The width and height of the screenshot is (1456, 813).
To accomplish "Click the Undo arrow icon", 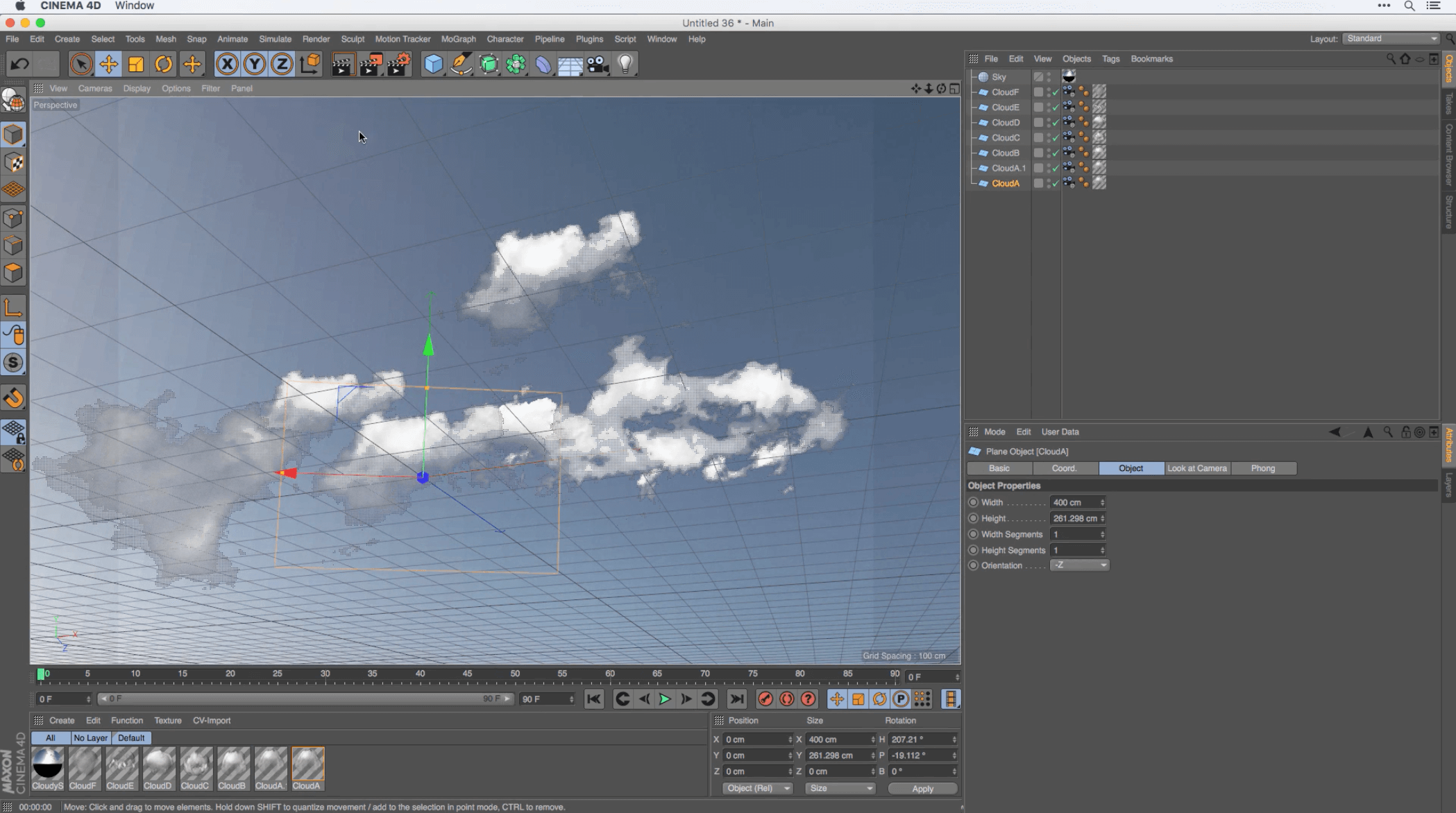I will pos(19,65).
